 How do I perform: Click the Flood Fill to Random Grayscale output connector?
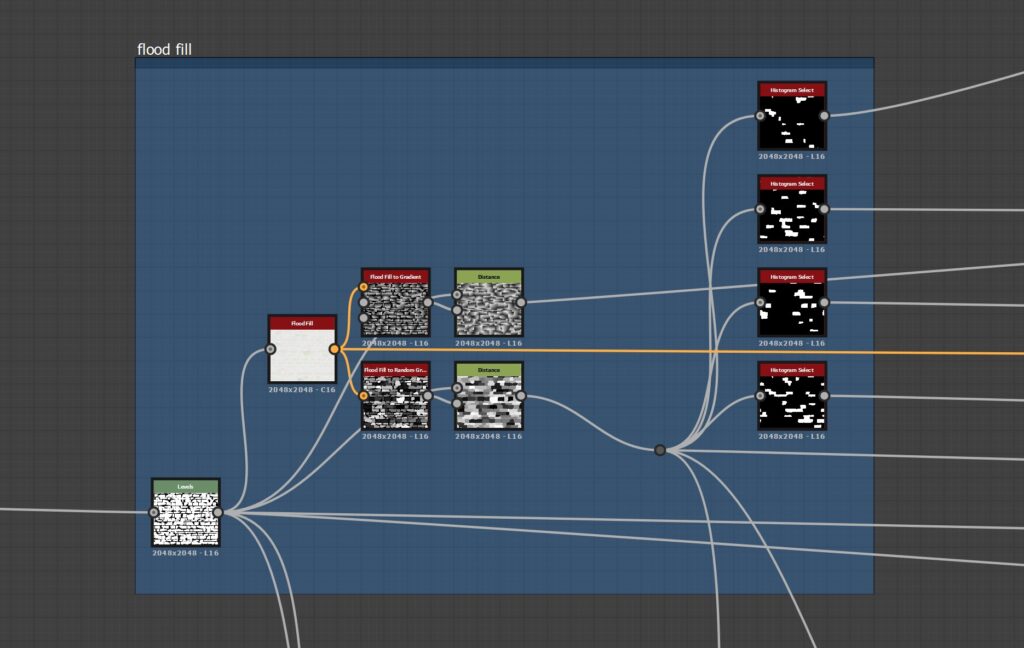[x=428, y=396]
